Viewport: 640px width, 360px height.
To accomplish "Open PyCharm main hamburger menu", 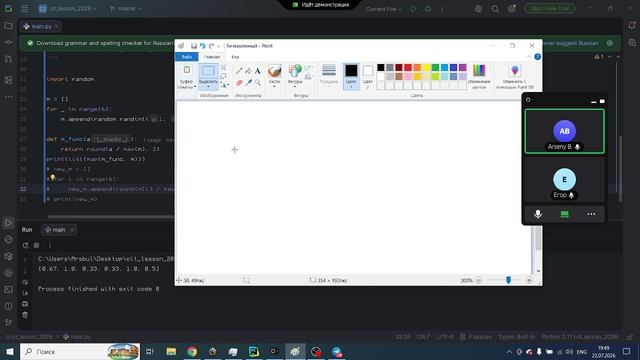I will point(24,9).
